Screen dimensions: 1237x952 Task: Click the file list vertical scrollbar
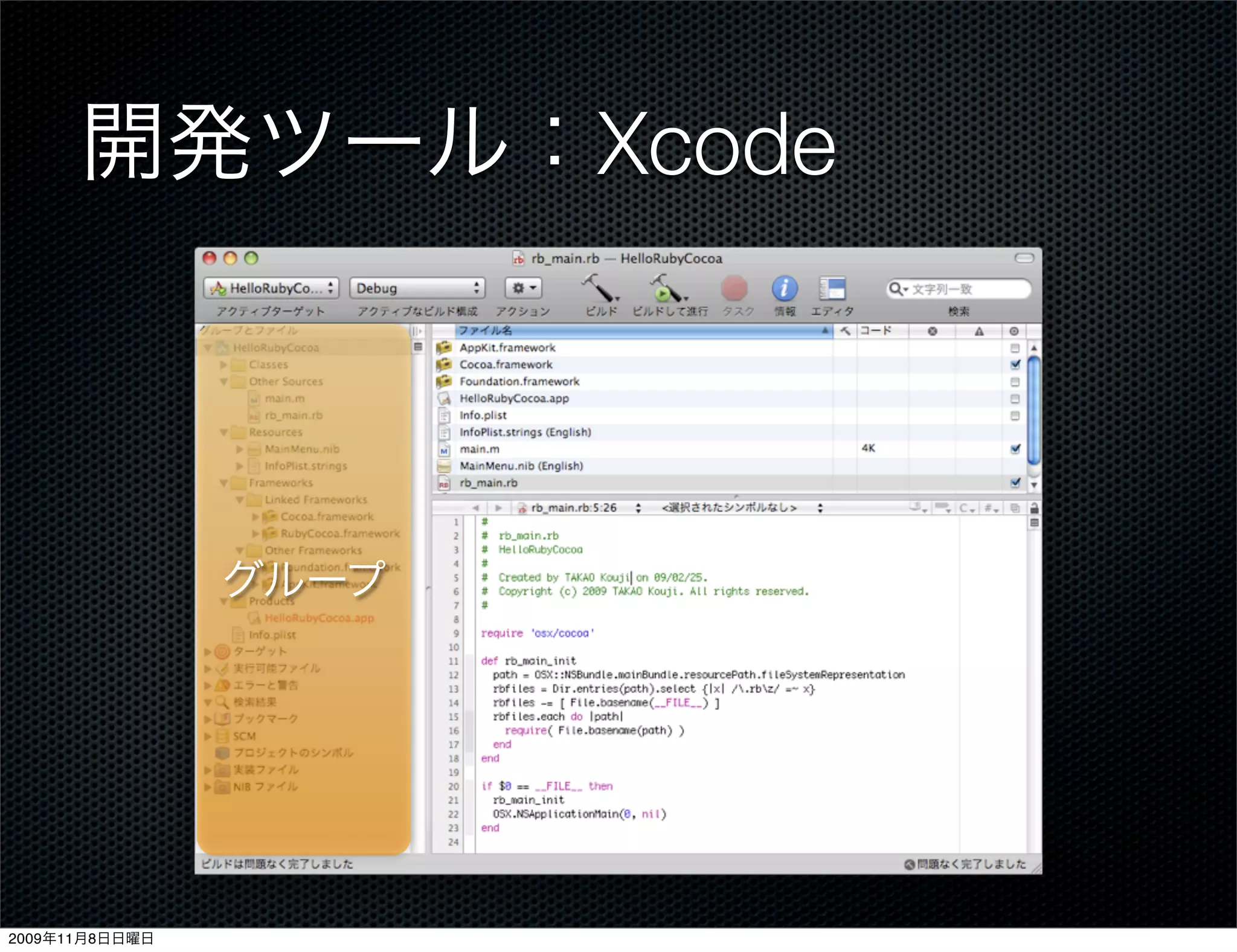tap(1033, 411)
